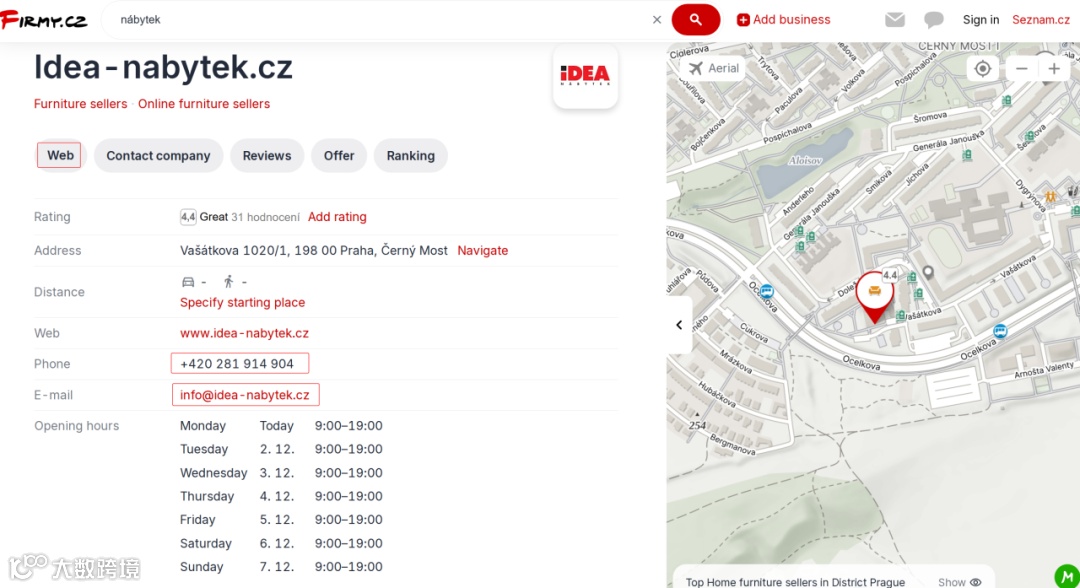Click Online furniture sellers category link
Viewport: 1080px width, 588px height.
click(x=204, y=104)
